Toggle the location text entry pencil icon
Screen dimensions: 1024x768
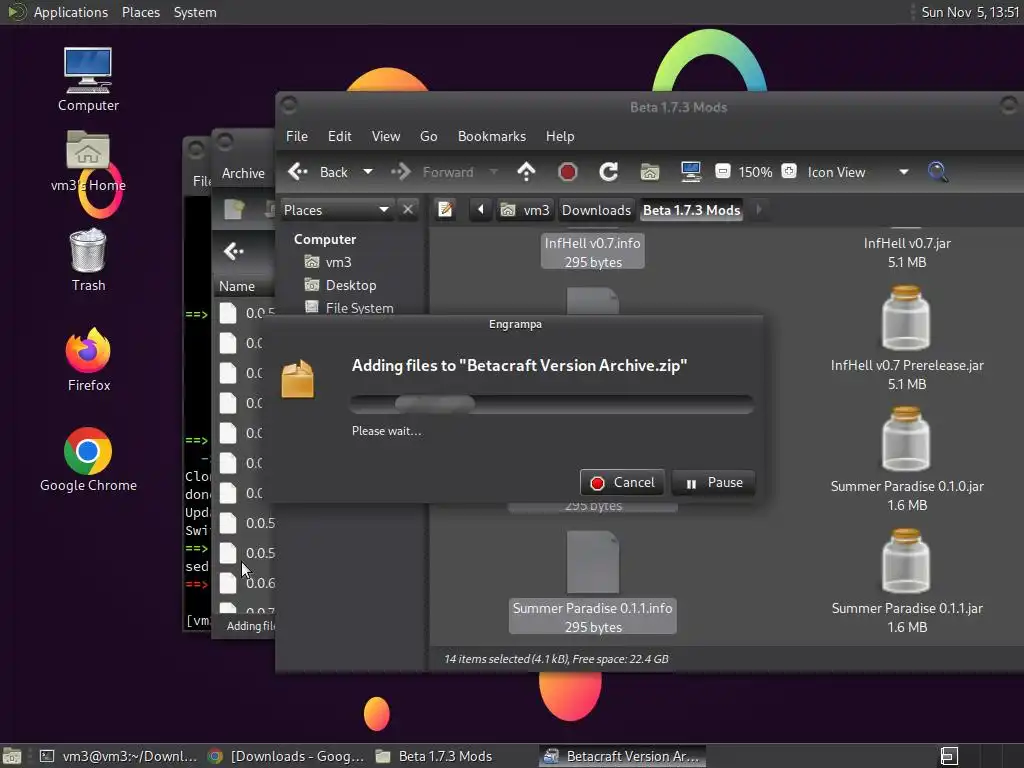pos(446,210)
